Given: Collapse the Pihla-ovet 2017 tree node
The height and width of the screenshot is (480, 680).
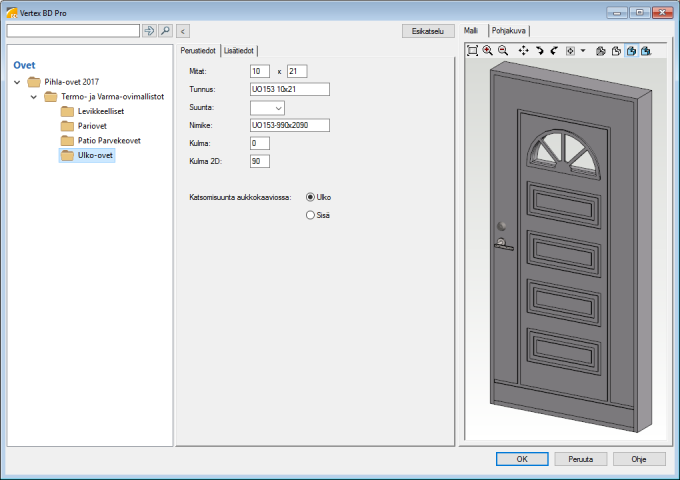Looking at the screenshot, I should [17, 82].
